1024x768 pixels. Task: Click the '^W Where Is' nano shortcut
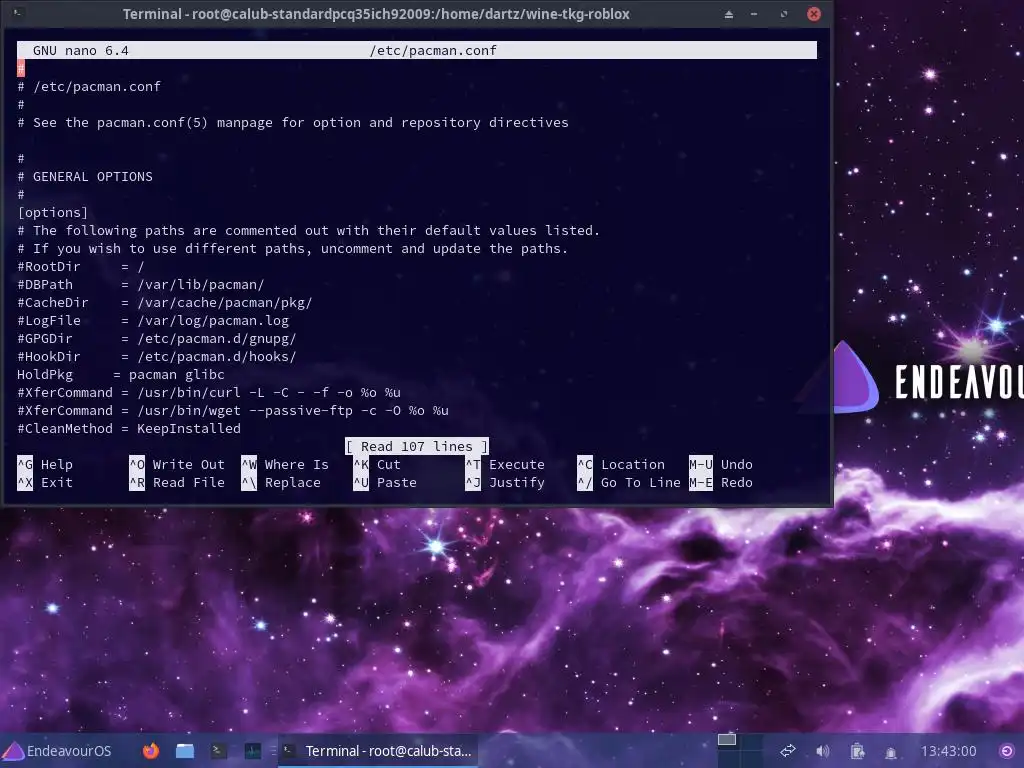[285, 464]
